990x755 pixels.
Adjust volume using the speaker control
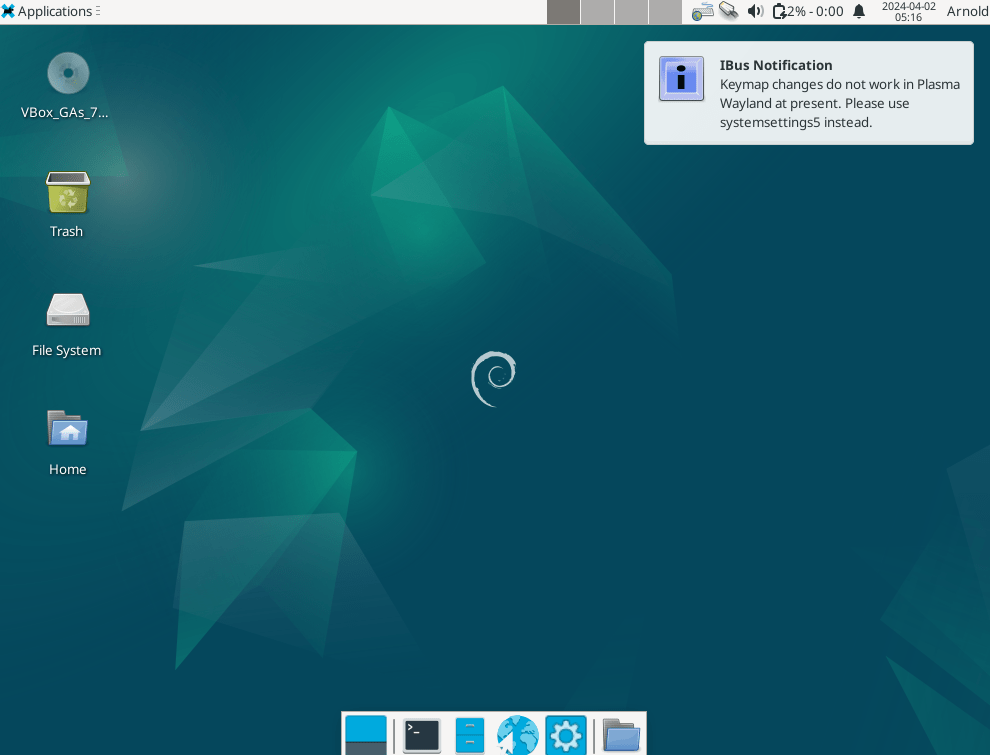[754, 11]
